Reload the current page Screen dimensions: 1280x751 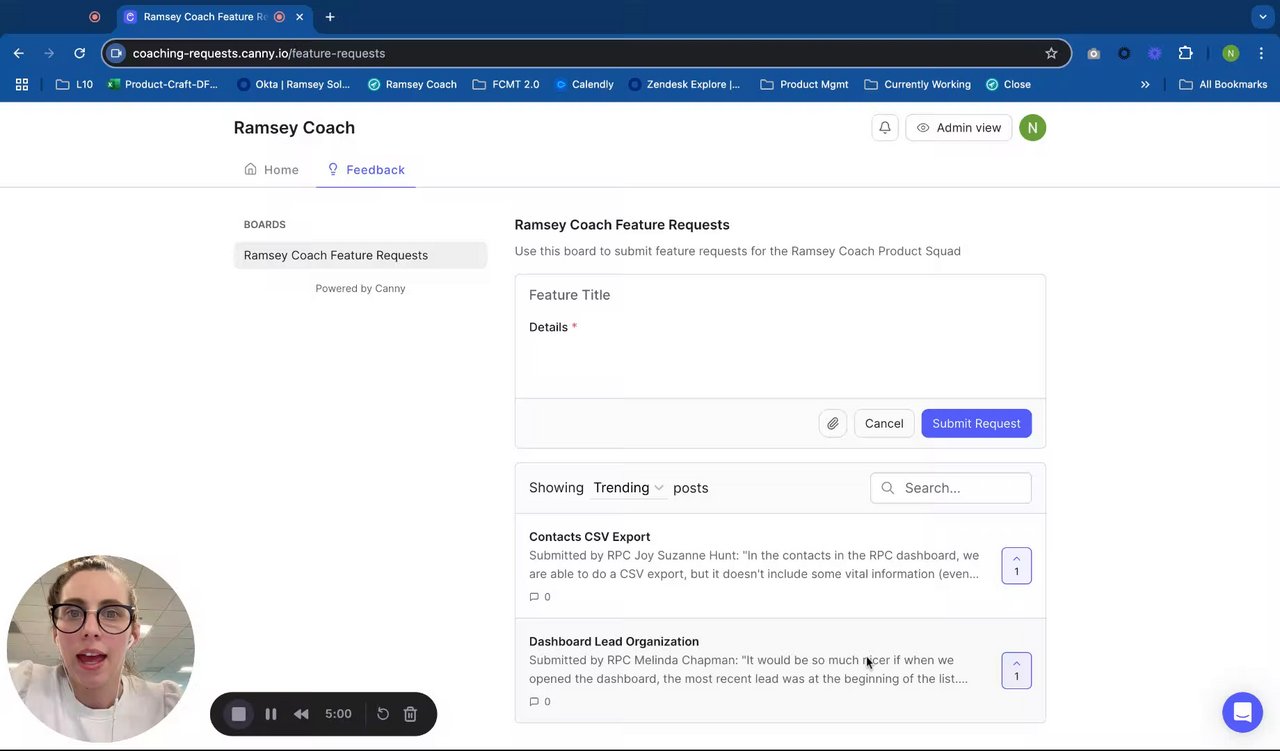point(80,53)
